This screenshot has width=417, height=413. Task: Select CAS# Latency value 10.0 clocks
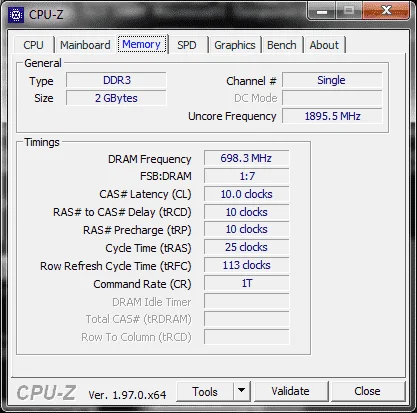[x=246, y=194]
